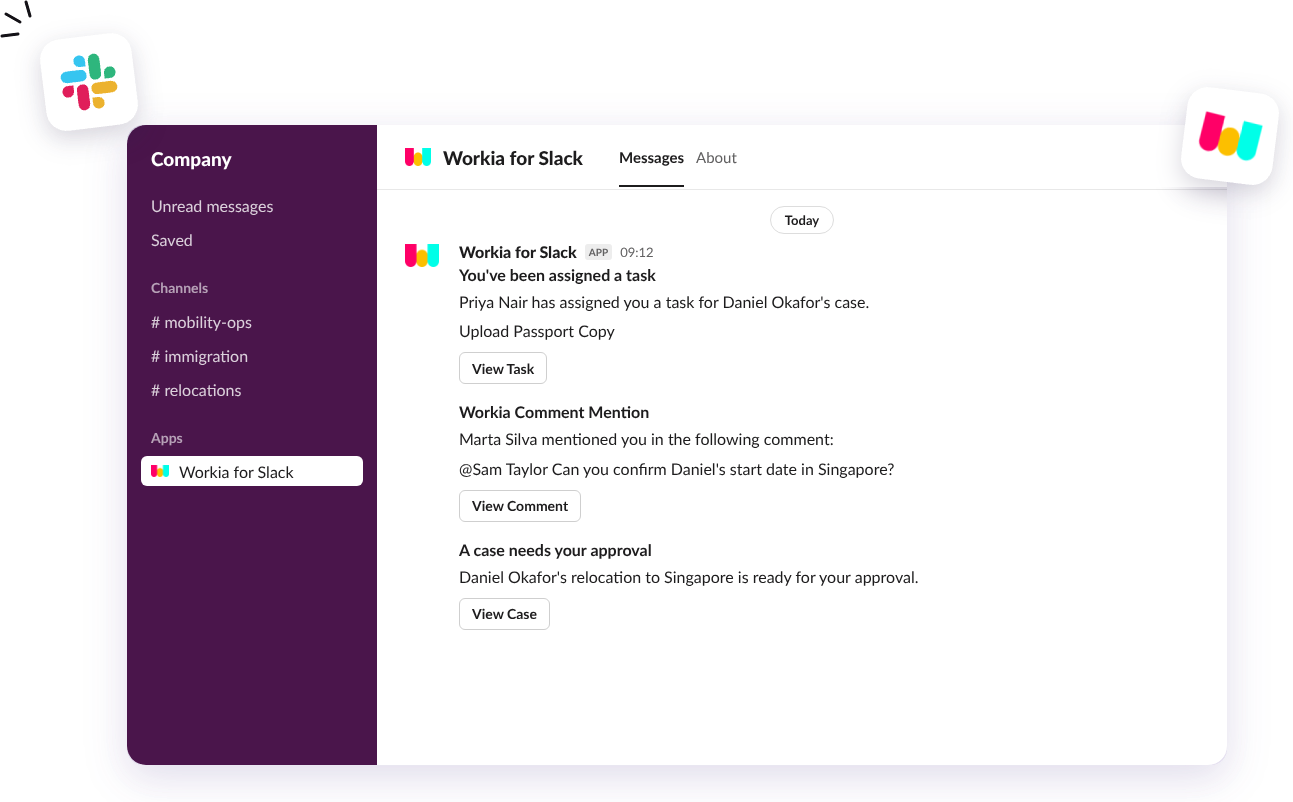Click the APP badge next to sender

click(598, 252)
